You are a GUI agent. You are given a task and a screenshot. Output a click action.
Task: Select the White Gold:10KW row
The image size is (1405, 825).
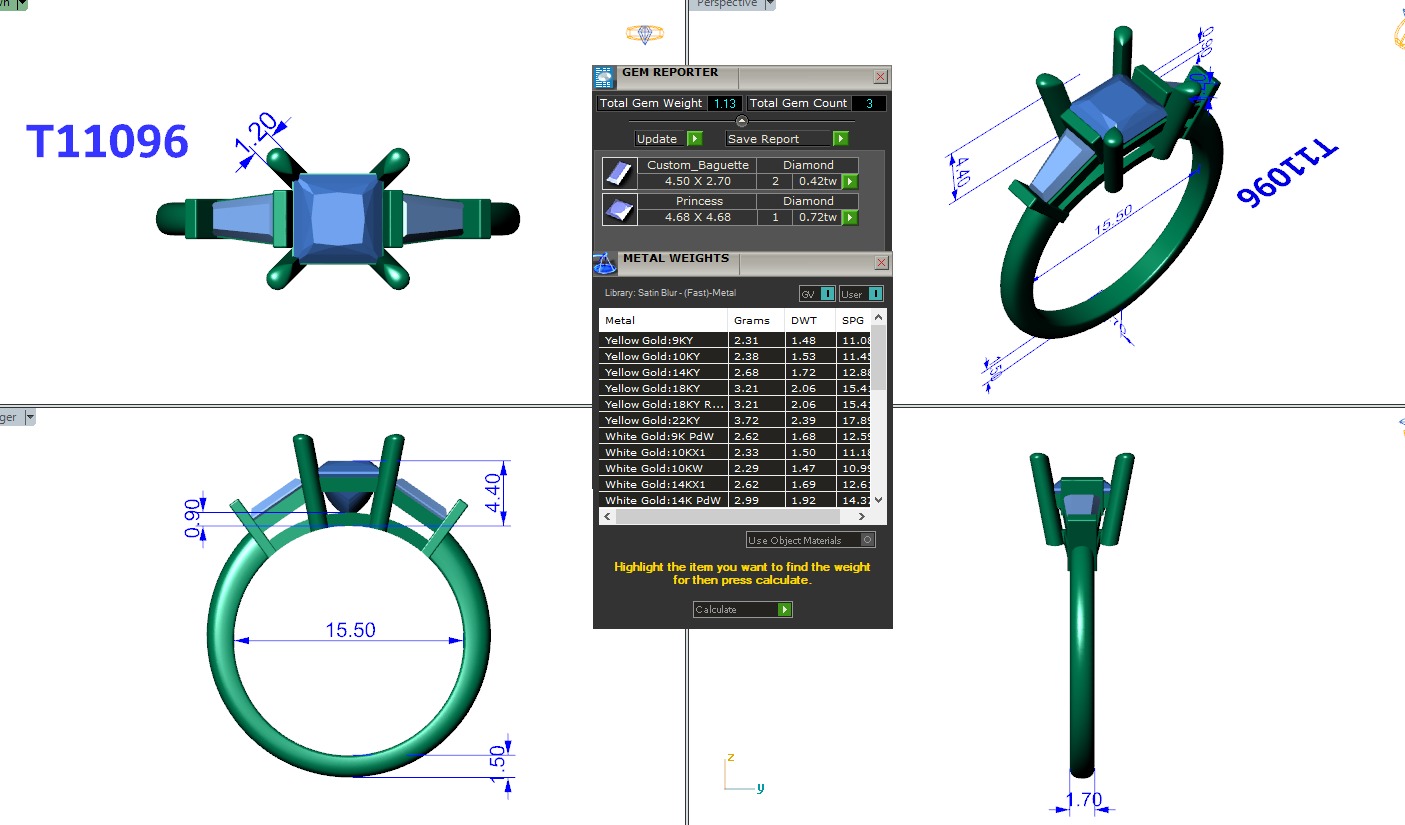point(663,468)
